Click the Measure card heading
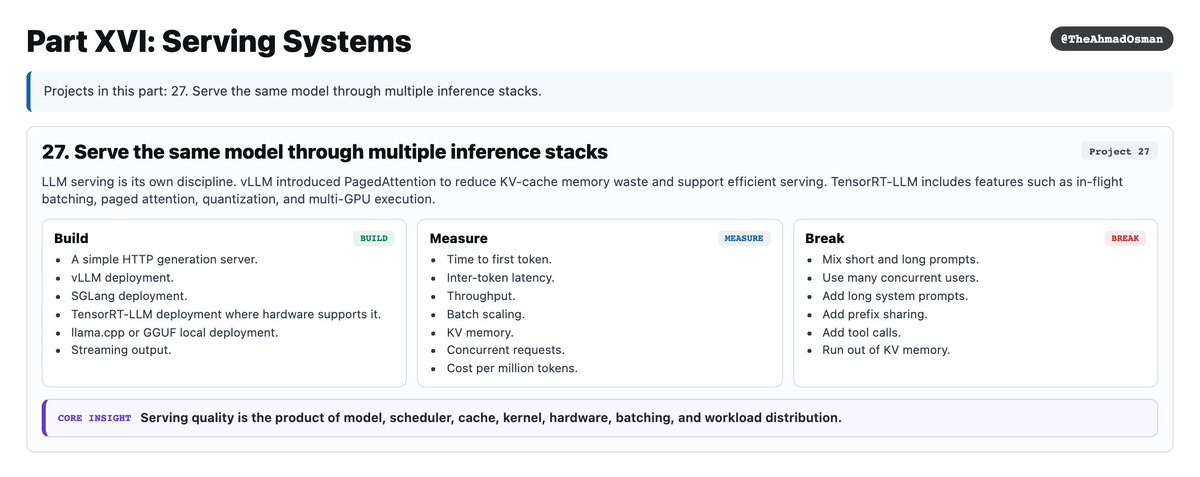This screenshot has height=477, width=1200. [458, 238]
